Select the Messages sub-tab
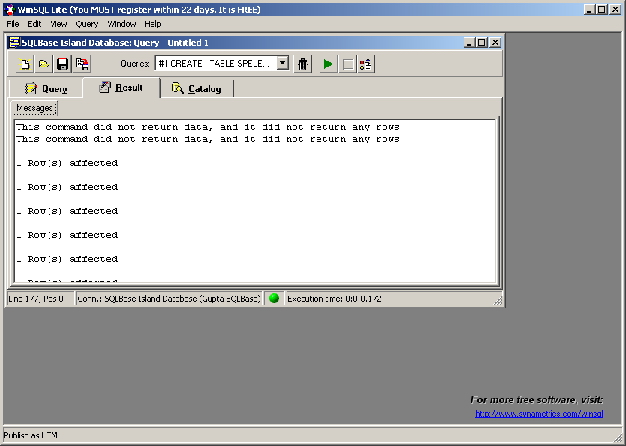 point(35,108)
